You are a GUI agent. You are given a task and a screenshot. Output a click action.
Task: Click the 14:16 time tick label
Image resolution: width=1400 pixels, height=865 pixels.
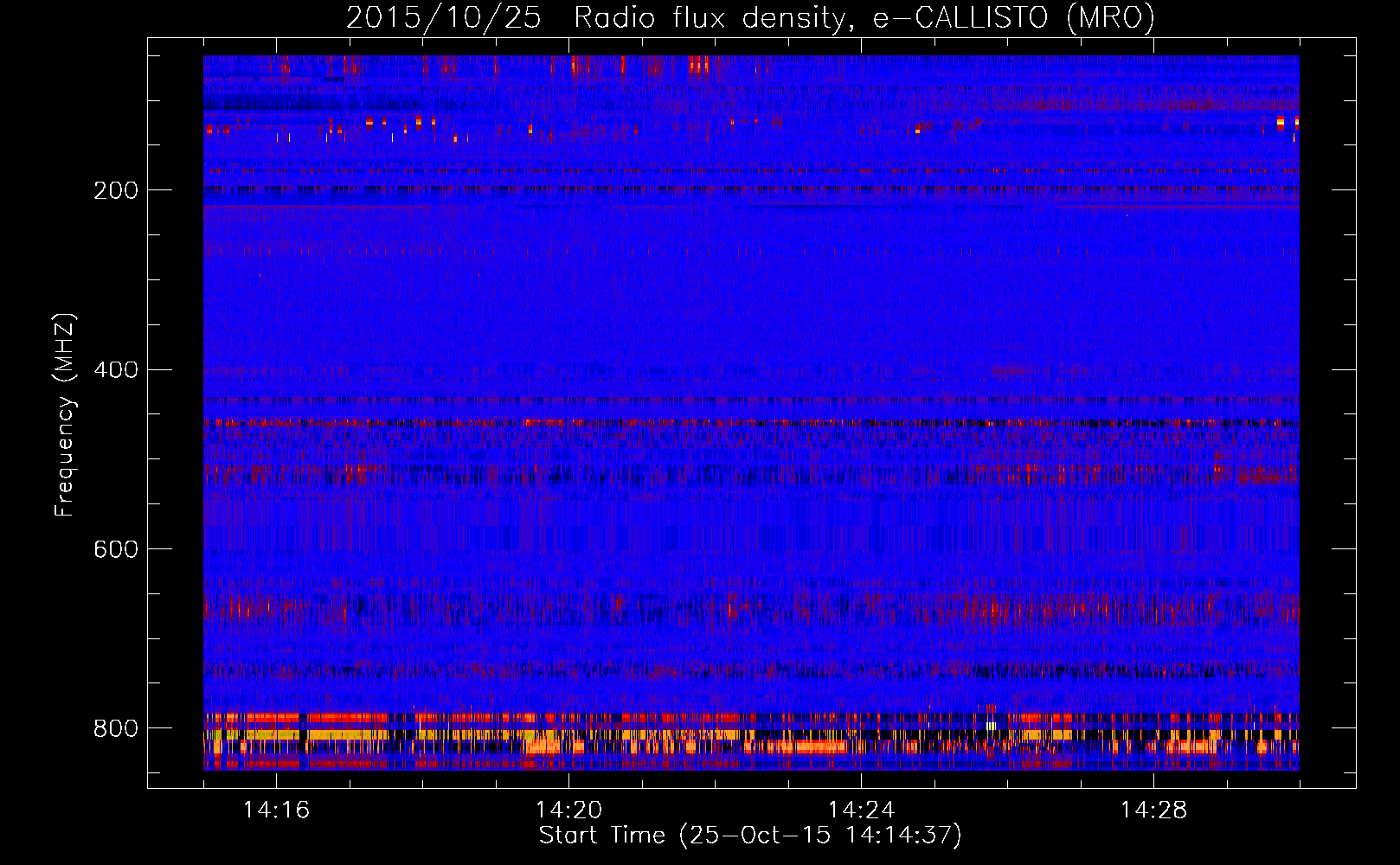[276, 810]
